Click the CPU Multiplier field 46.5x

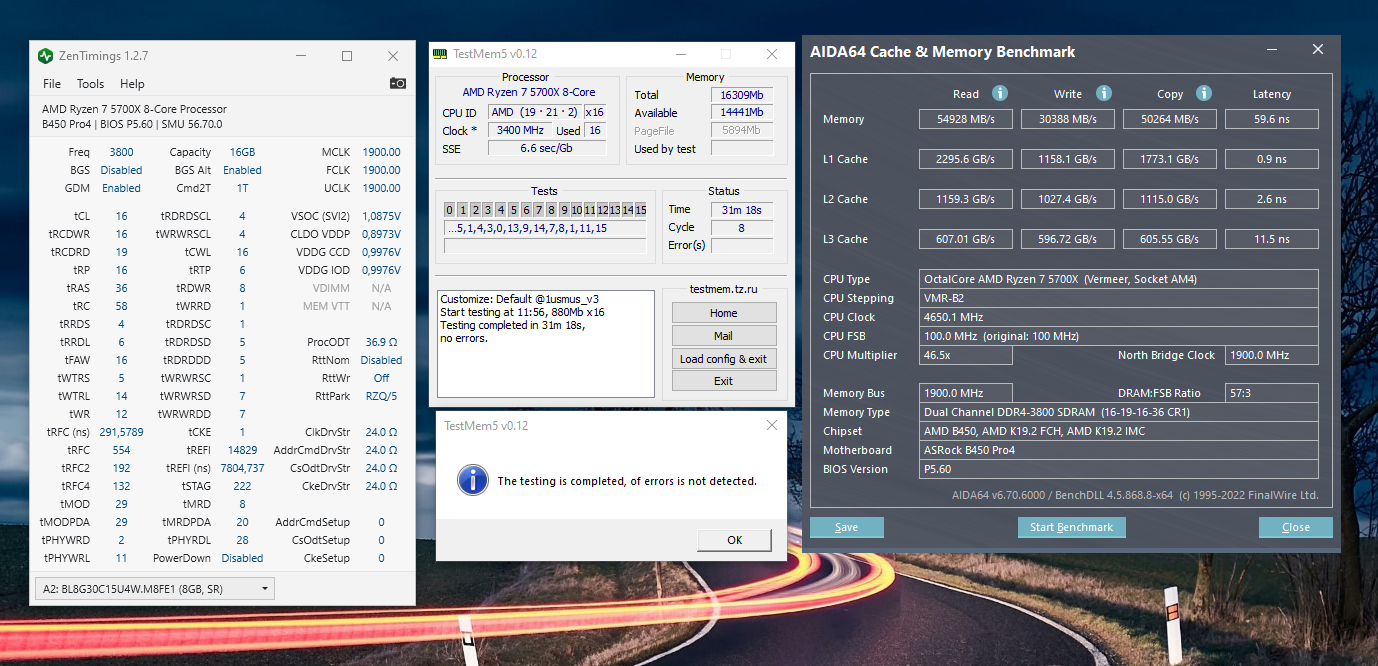pos(966,355)
